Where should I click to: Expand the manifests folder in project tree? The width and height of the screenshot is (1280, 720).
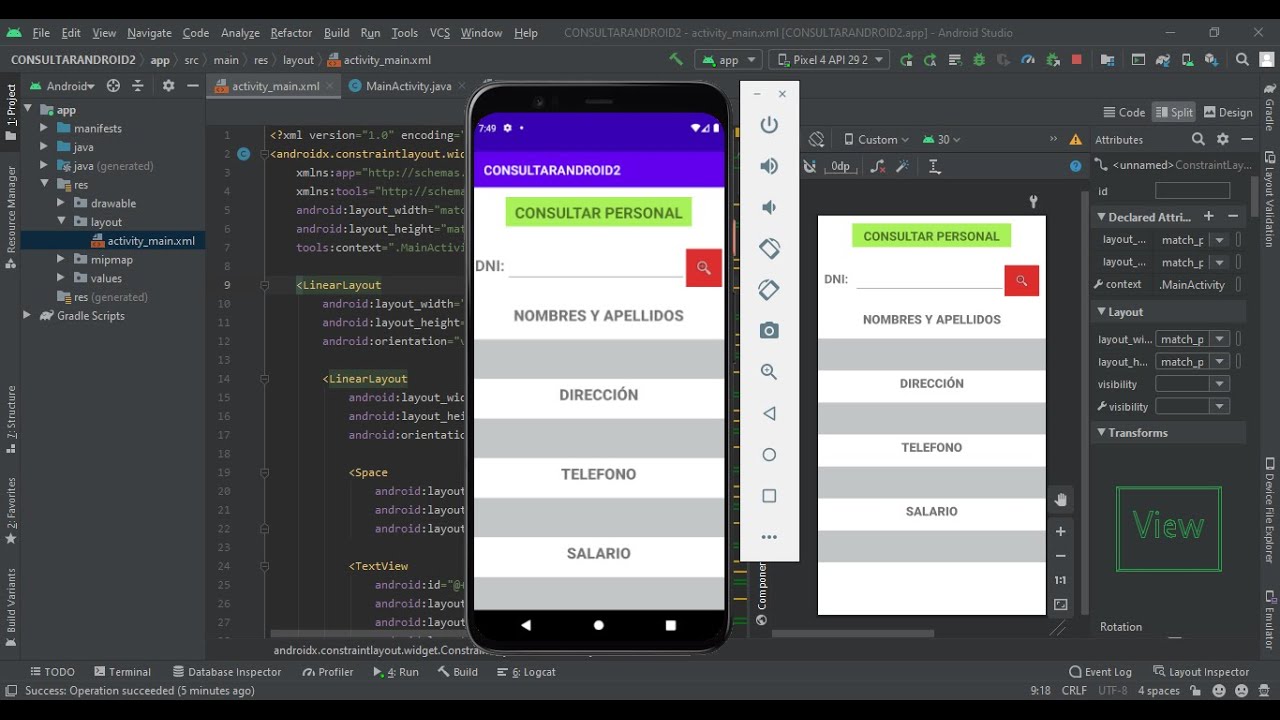pyautogui.click(x=44, y=129)
